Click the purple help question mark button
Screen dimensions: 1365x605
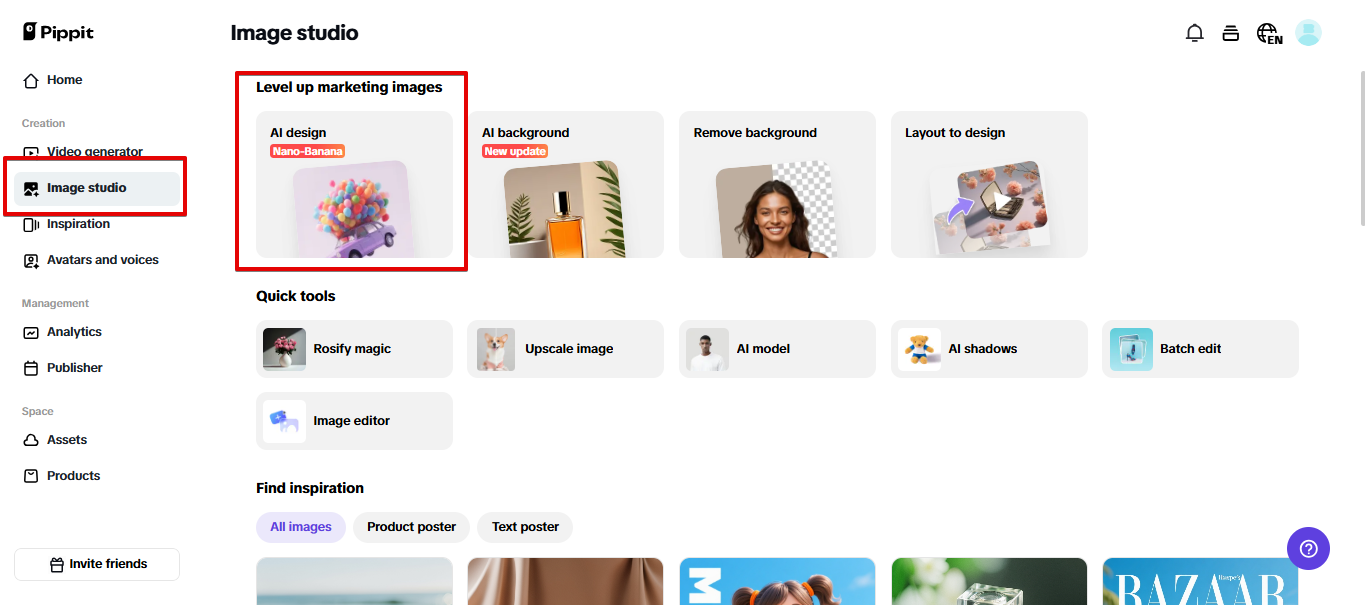[x=1308, y=548]
